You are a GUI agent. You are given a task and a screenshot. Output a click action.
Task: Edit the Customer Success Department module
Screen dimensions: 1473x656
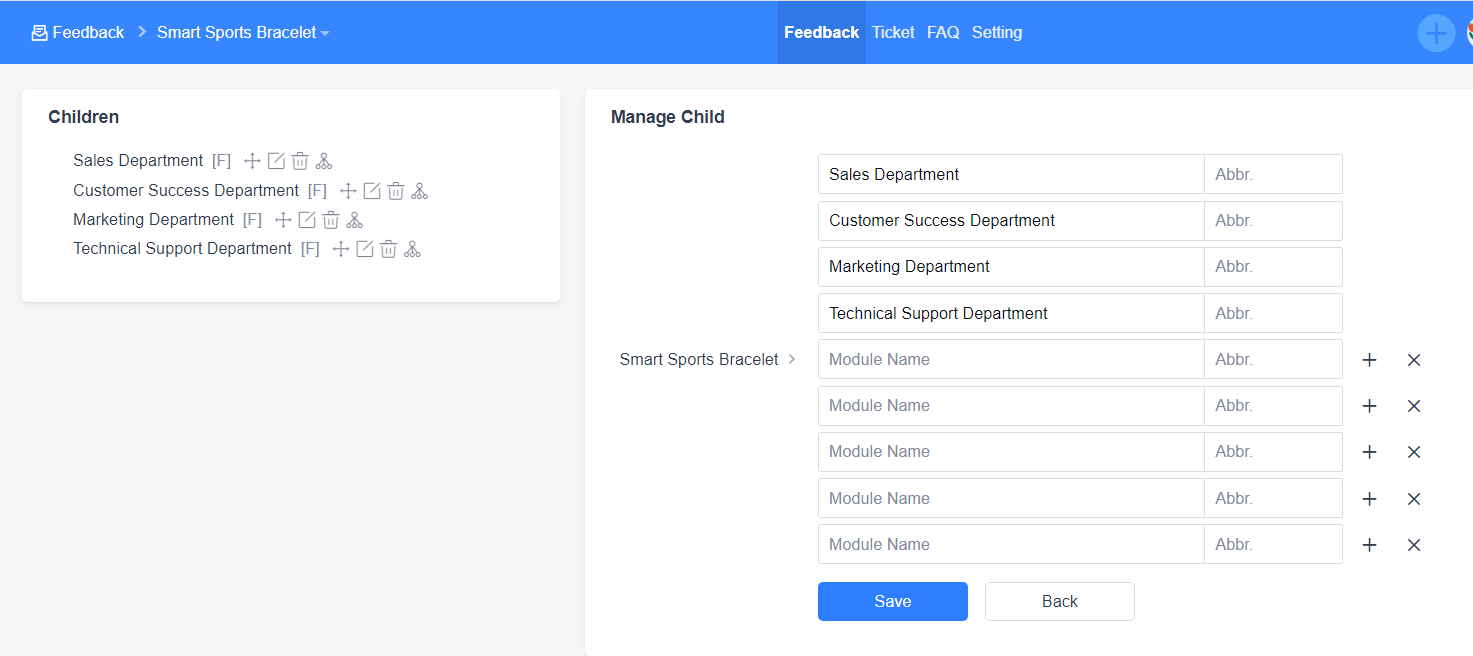click(372, 191)
